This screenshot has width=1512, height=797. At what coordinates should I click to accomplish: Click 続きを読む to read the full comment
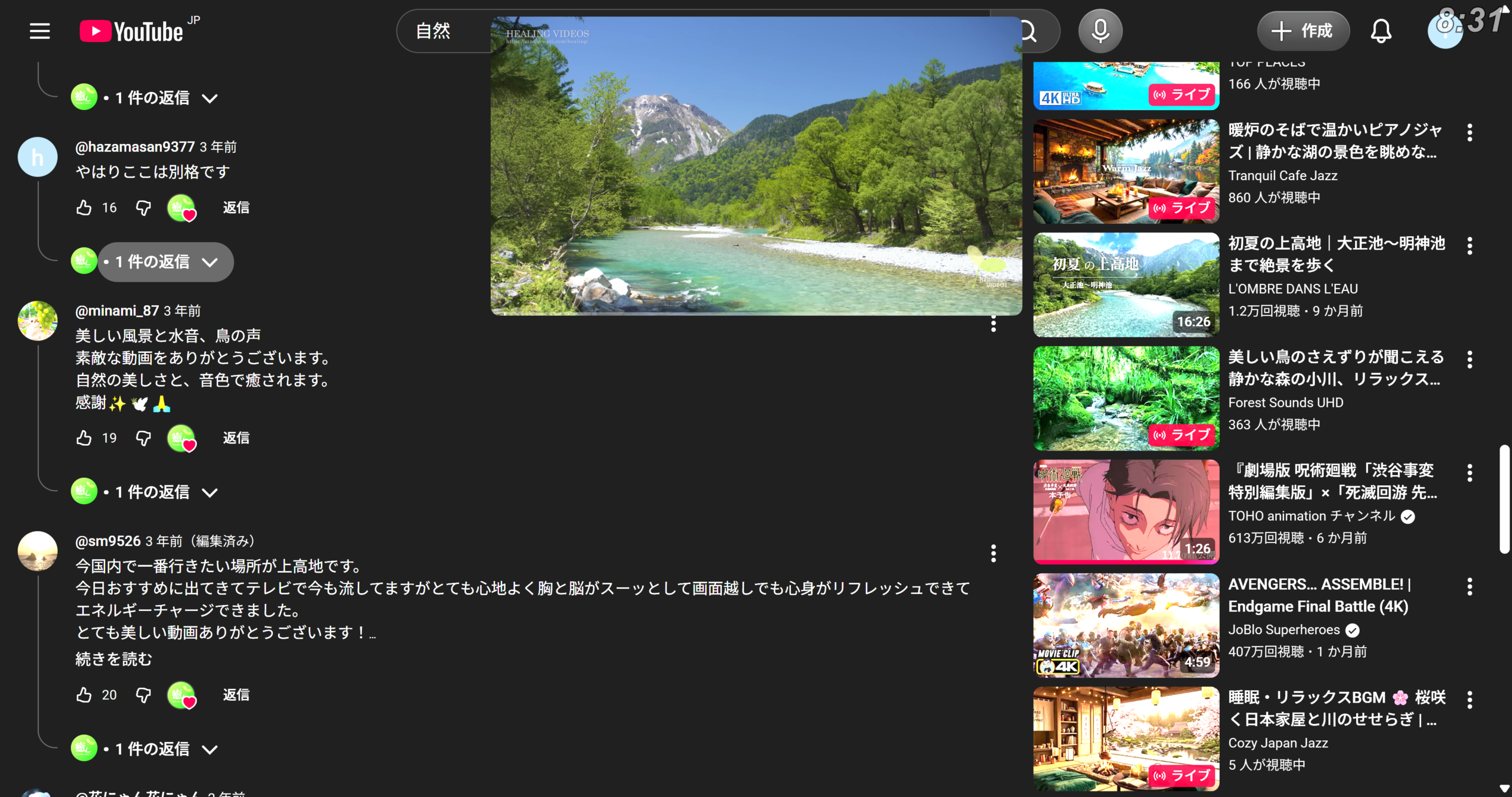(x=113, y=659)
